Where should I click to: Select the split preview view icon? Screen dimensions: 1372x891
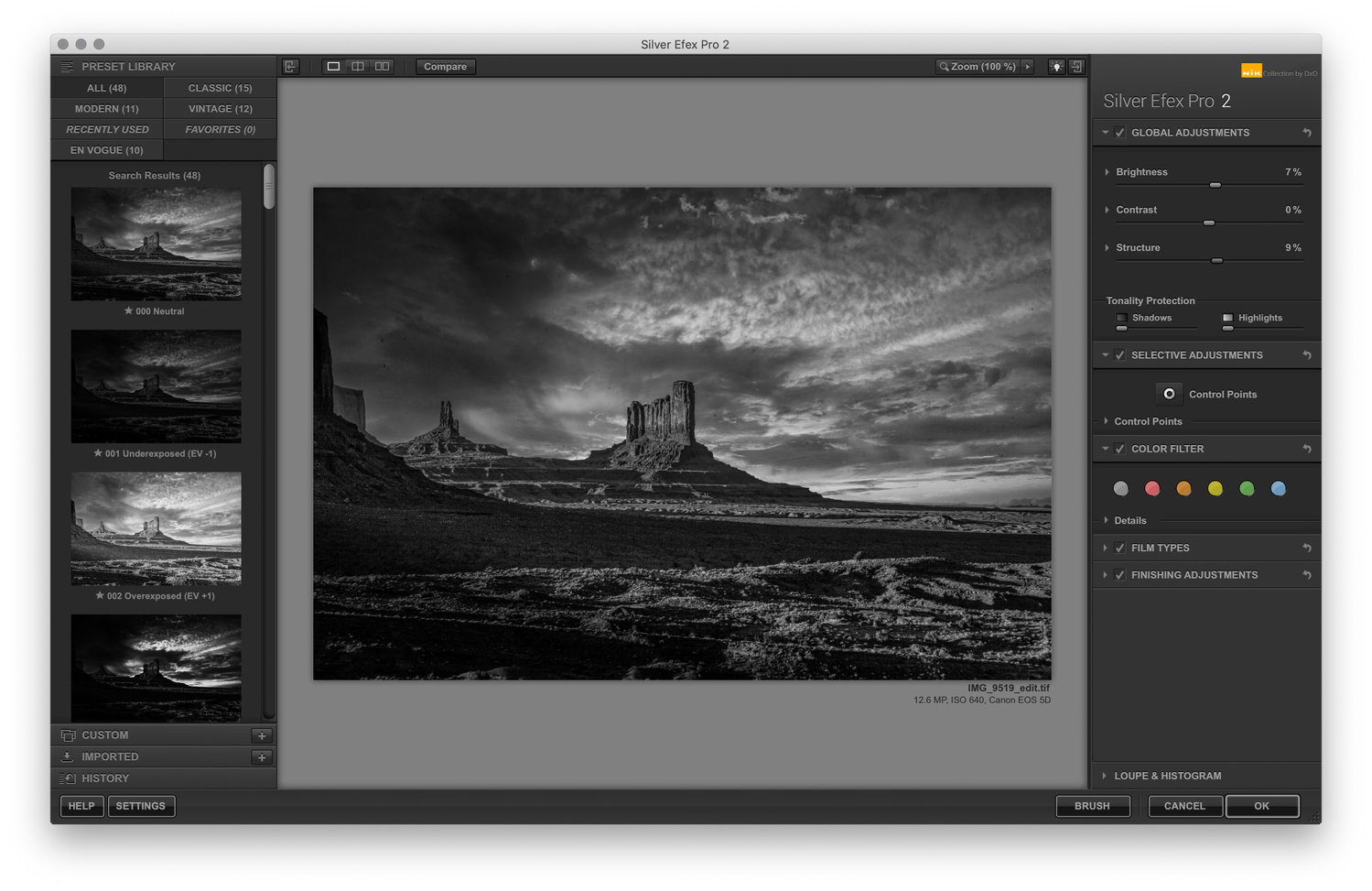[358, 67]
